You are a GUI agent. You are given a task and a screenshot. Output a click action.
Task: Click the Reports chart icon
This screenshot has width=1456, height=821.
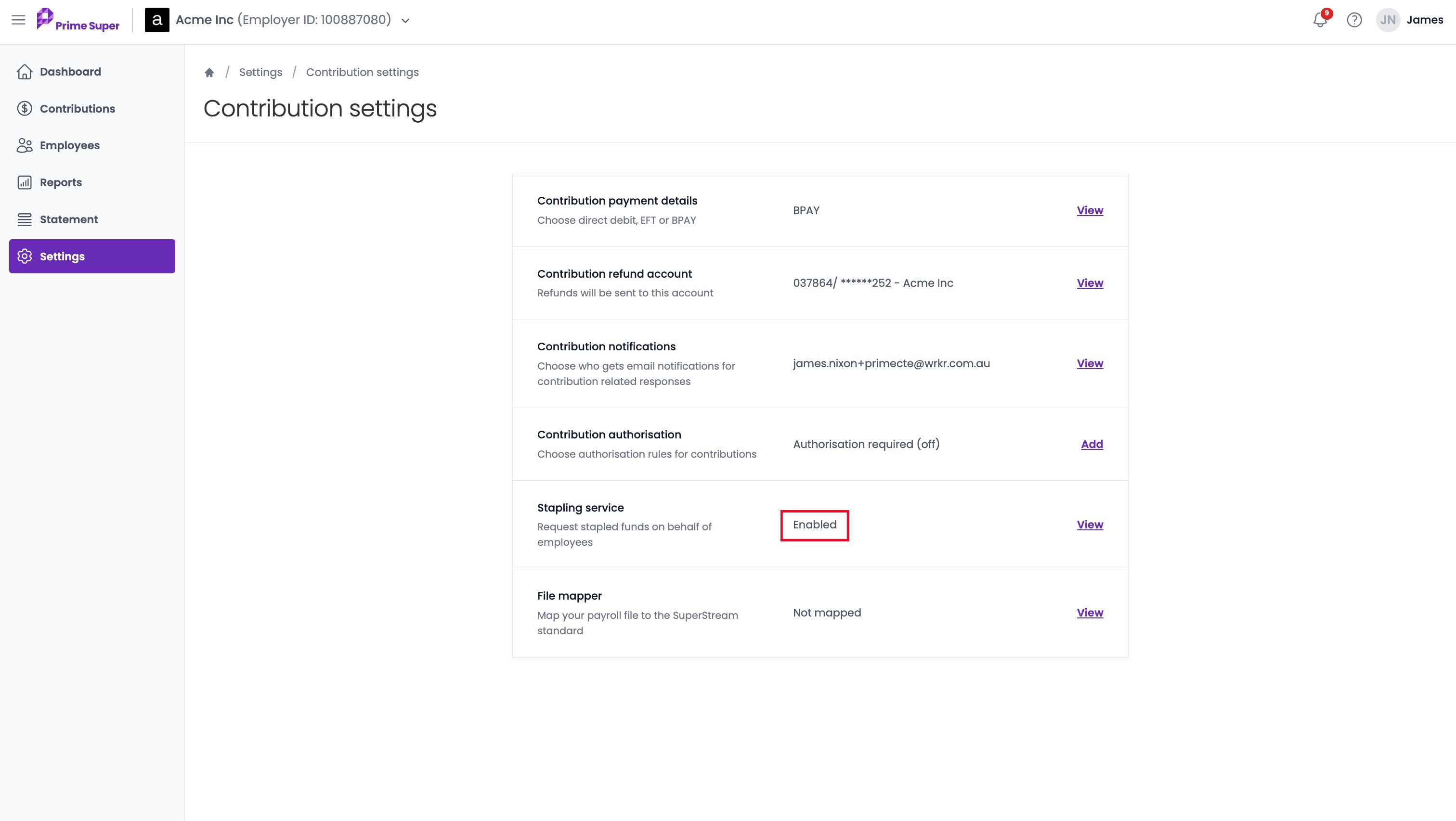coord(24,182)
